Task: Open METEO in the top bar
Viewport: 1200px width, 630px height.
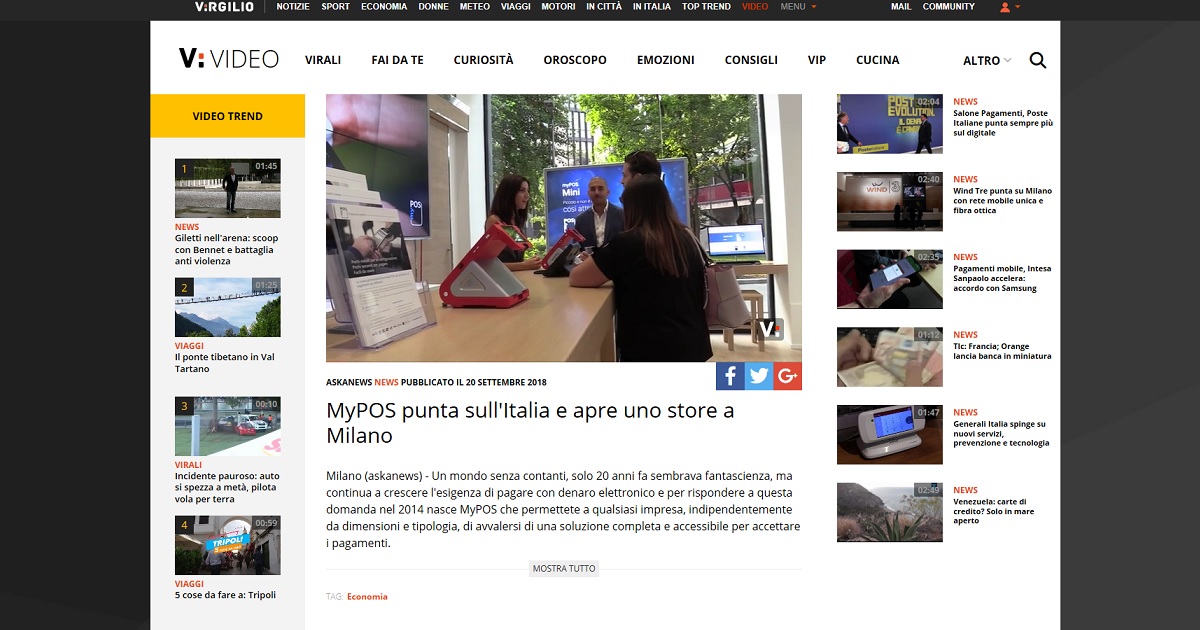Action: click(x=475, y=7)
